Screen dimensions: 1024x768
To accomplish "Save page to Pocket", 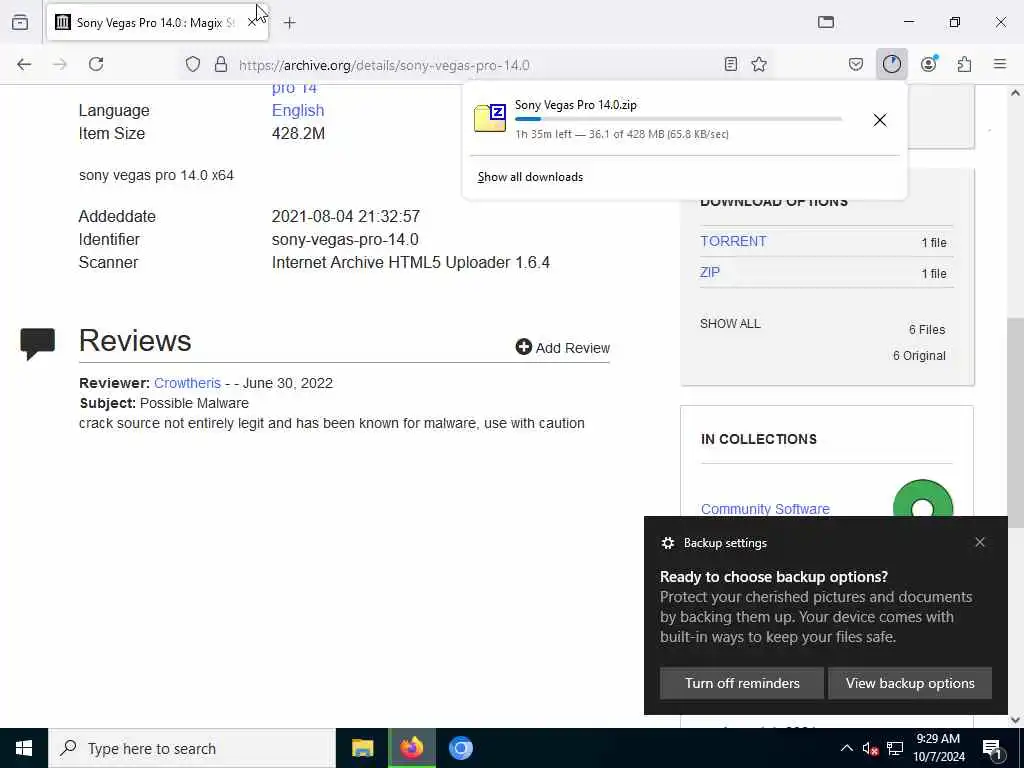I will pyautogui.click(x=856, y=64).
